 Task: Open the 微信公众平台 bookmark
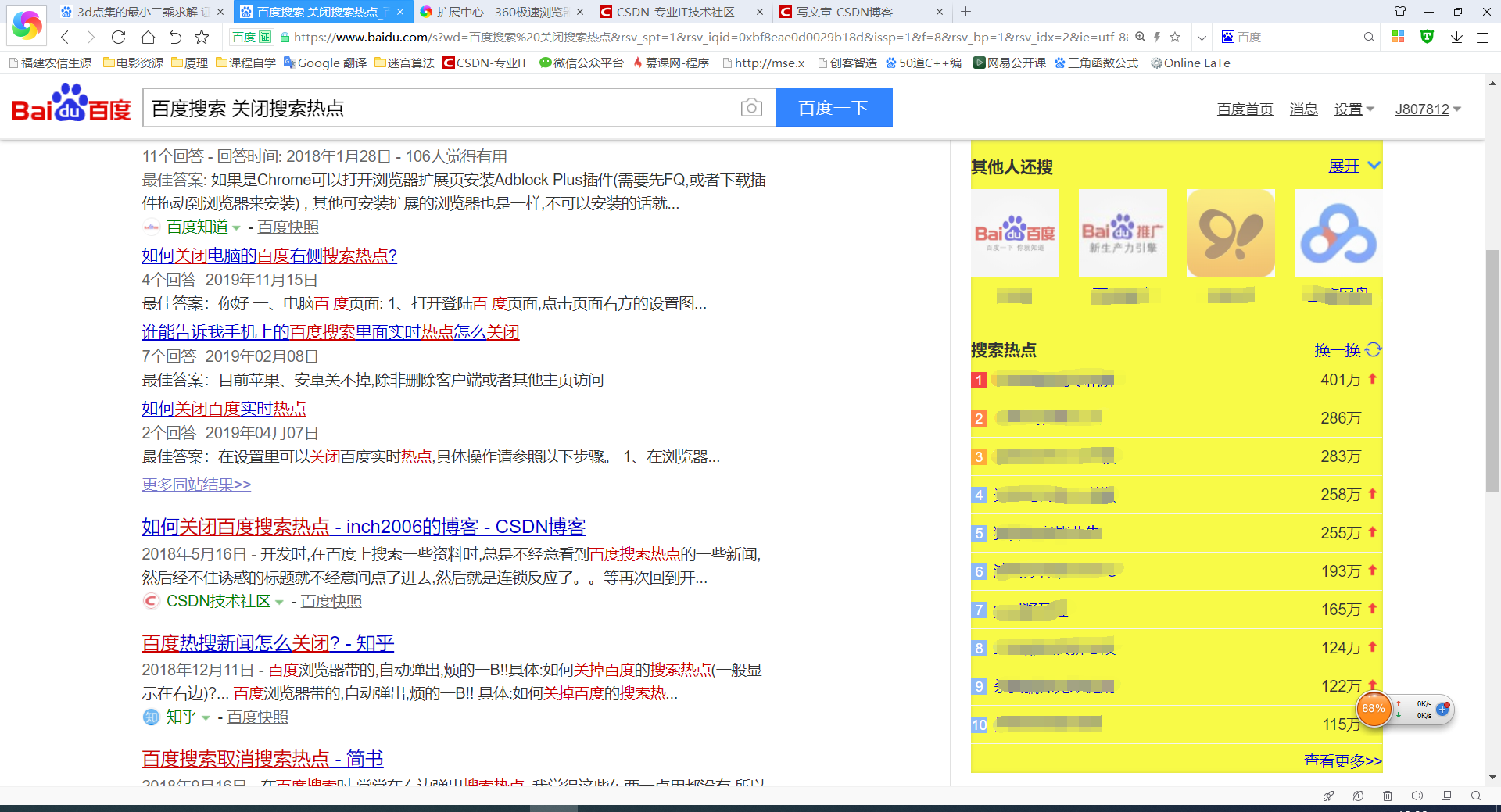point(581,63)
